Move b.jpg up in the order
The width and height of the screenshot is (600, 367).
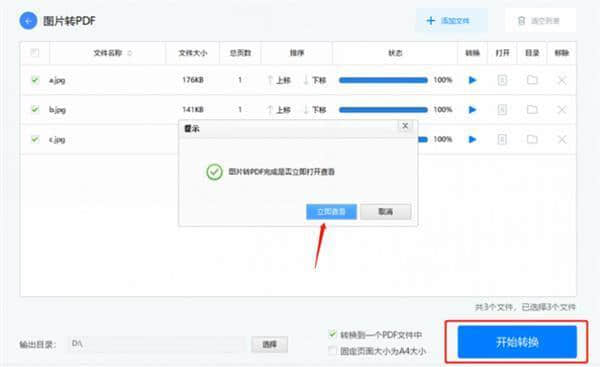pyautogui.click(x=279, y=110)
